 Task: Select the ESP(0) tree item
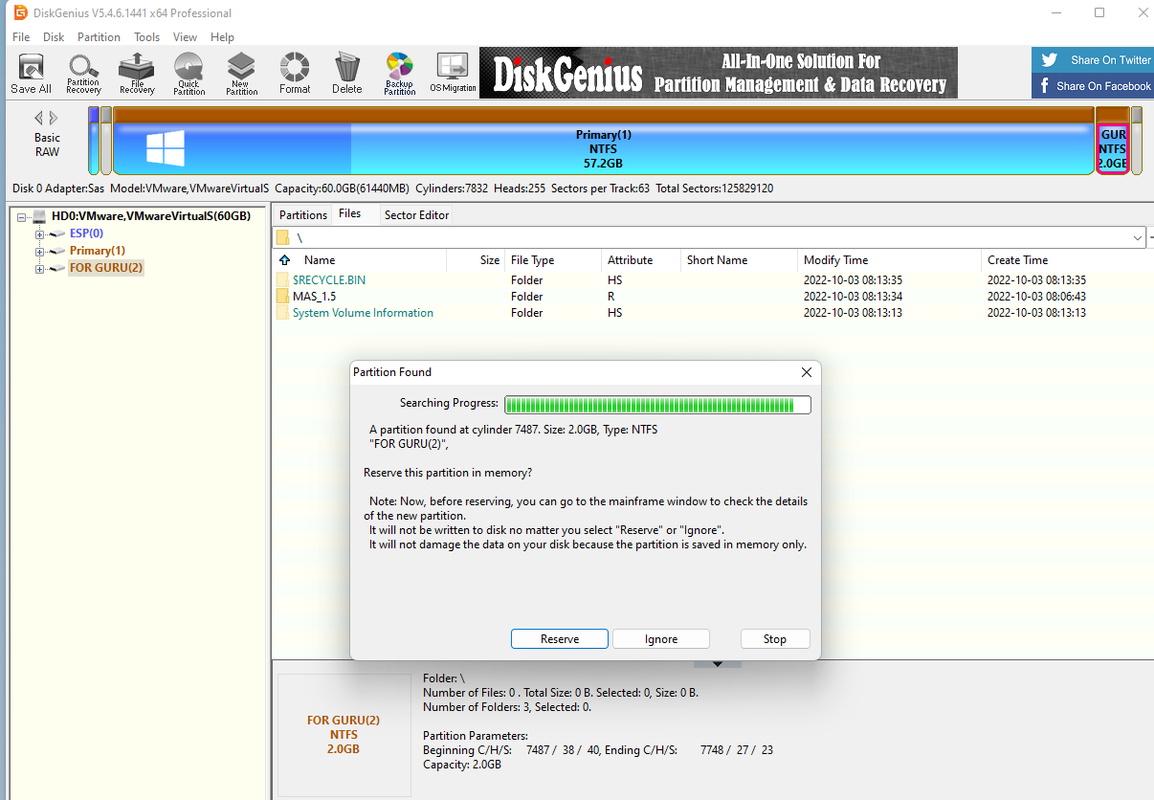pyautogui.click(x=86, y=233)
